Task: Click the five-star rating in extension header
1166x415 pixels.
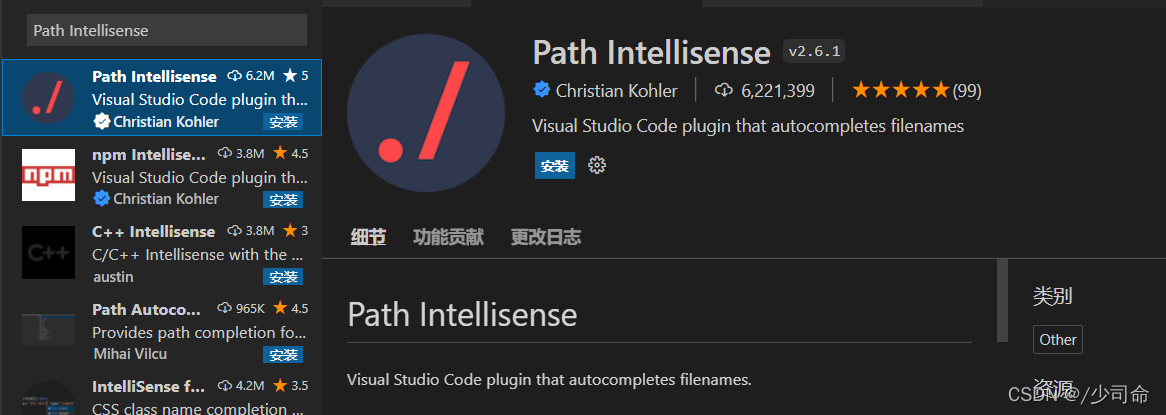Action: 900,91
